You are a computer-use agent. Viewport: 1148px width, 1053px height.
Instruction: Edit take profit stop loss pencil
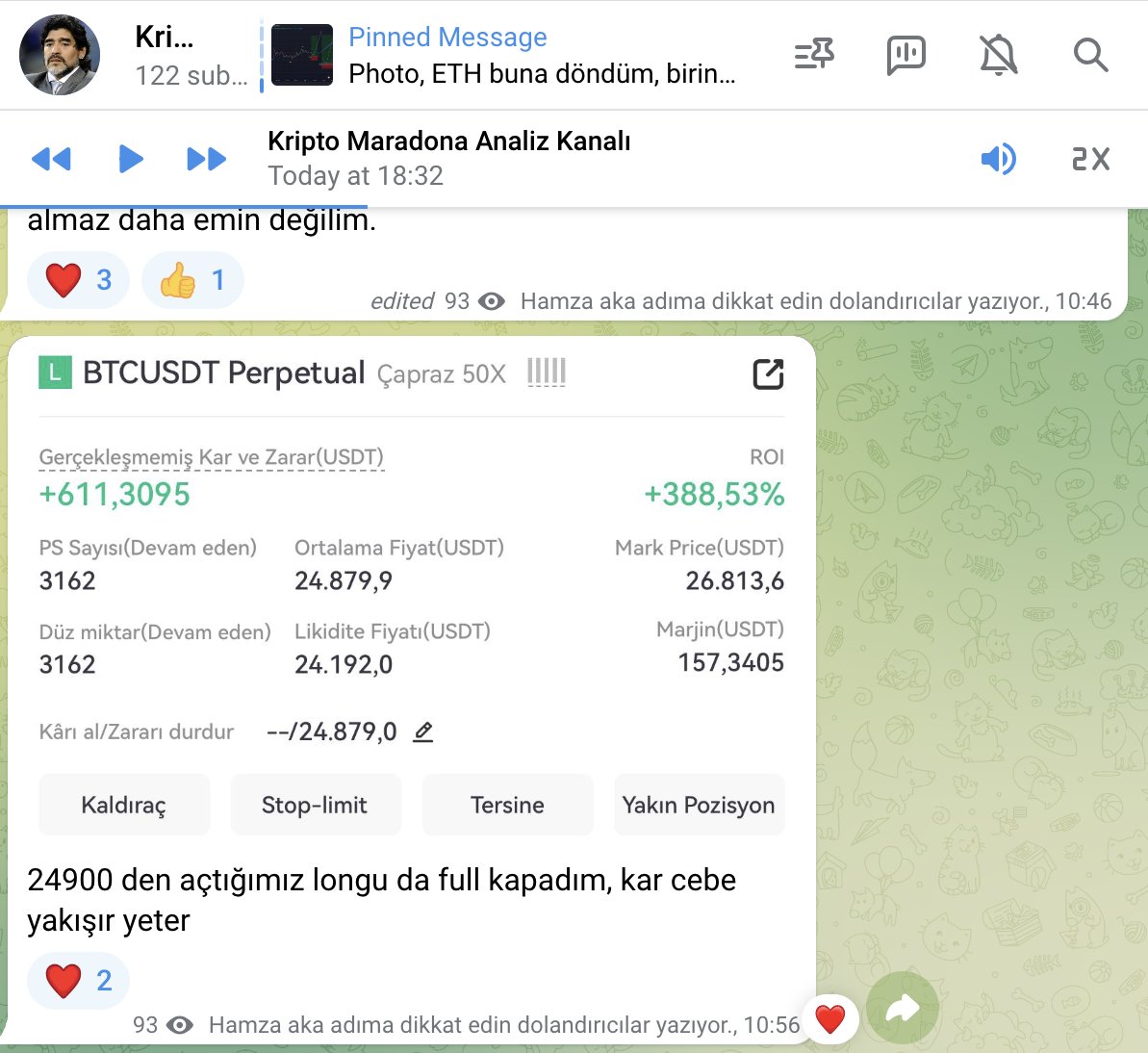click(423, 732)
